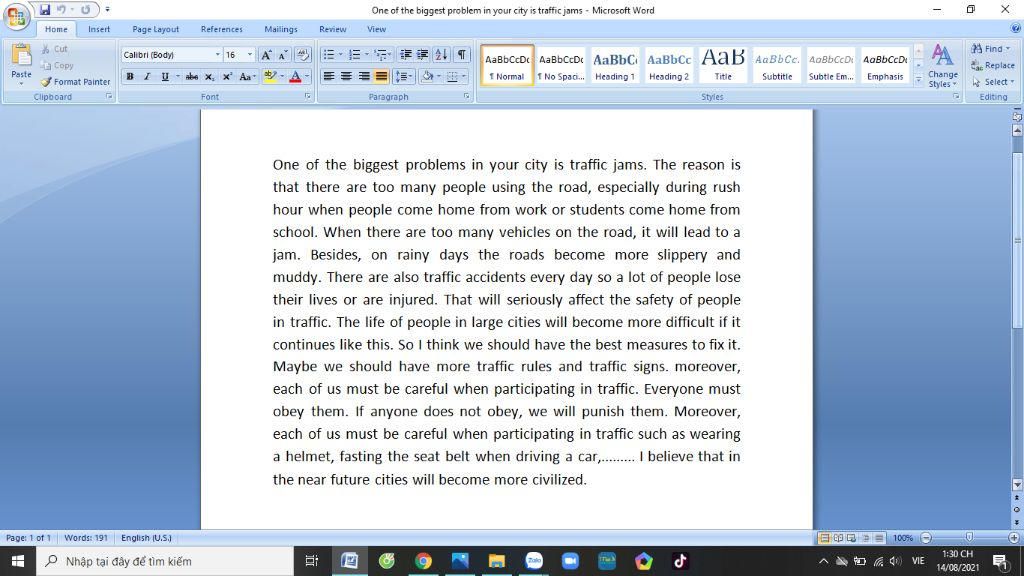Apply subscript formatting

[x=209, y=77]
